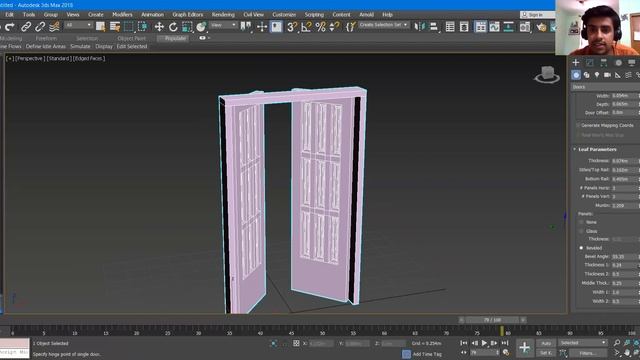Toggle the 3D Snaps icon

tap(292, 27)
